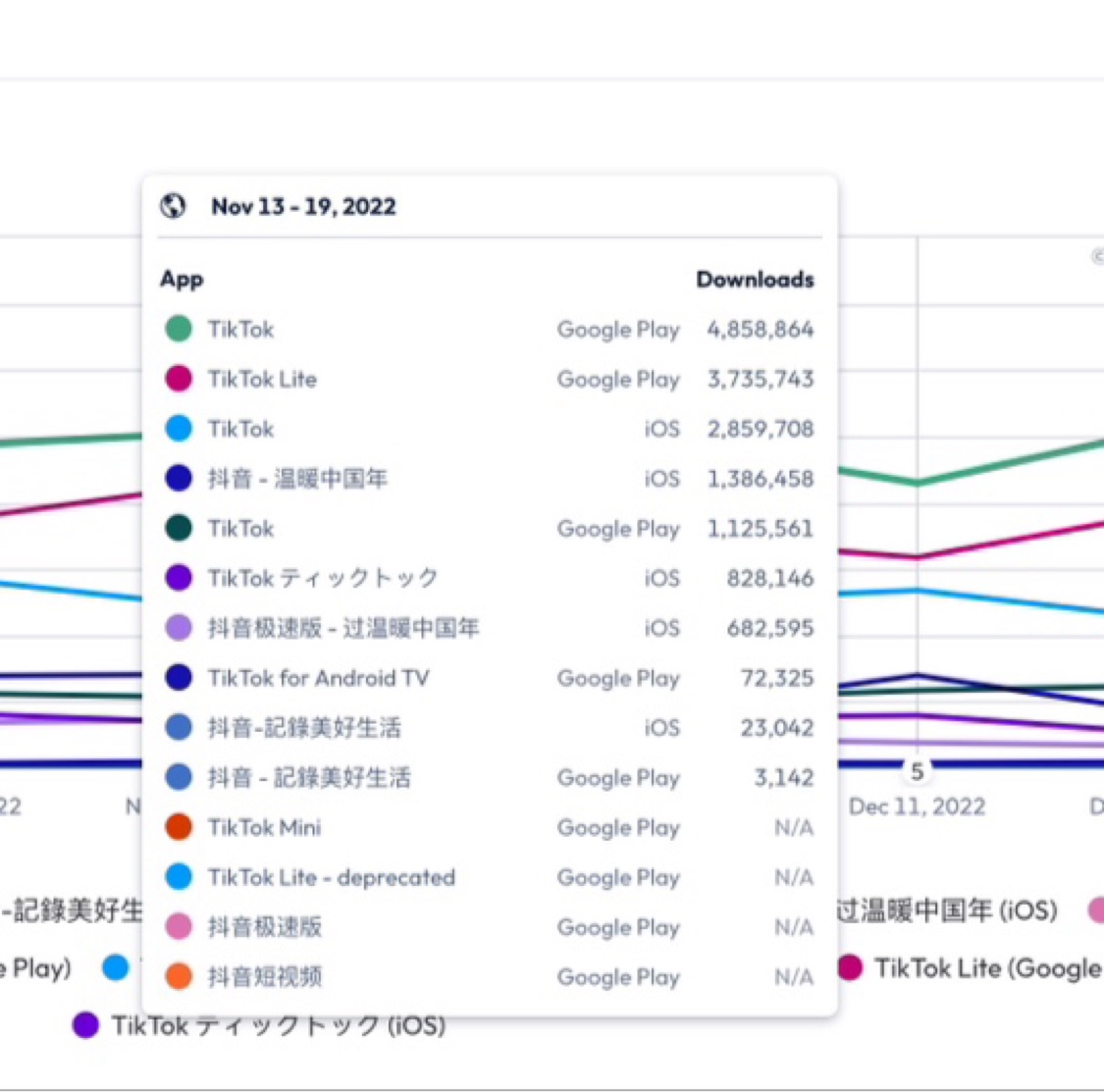Click the App column header

(182, 280)
